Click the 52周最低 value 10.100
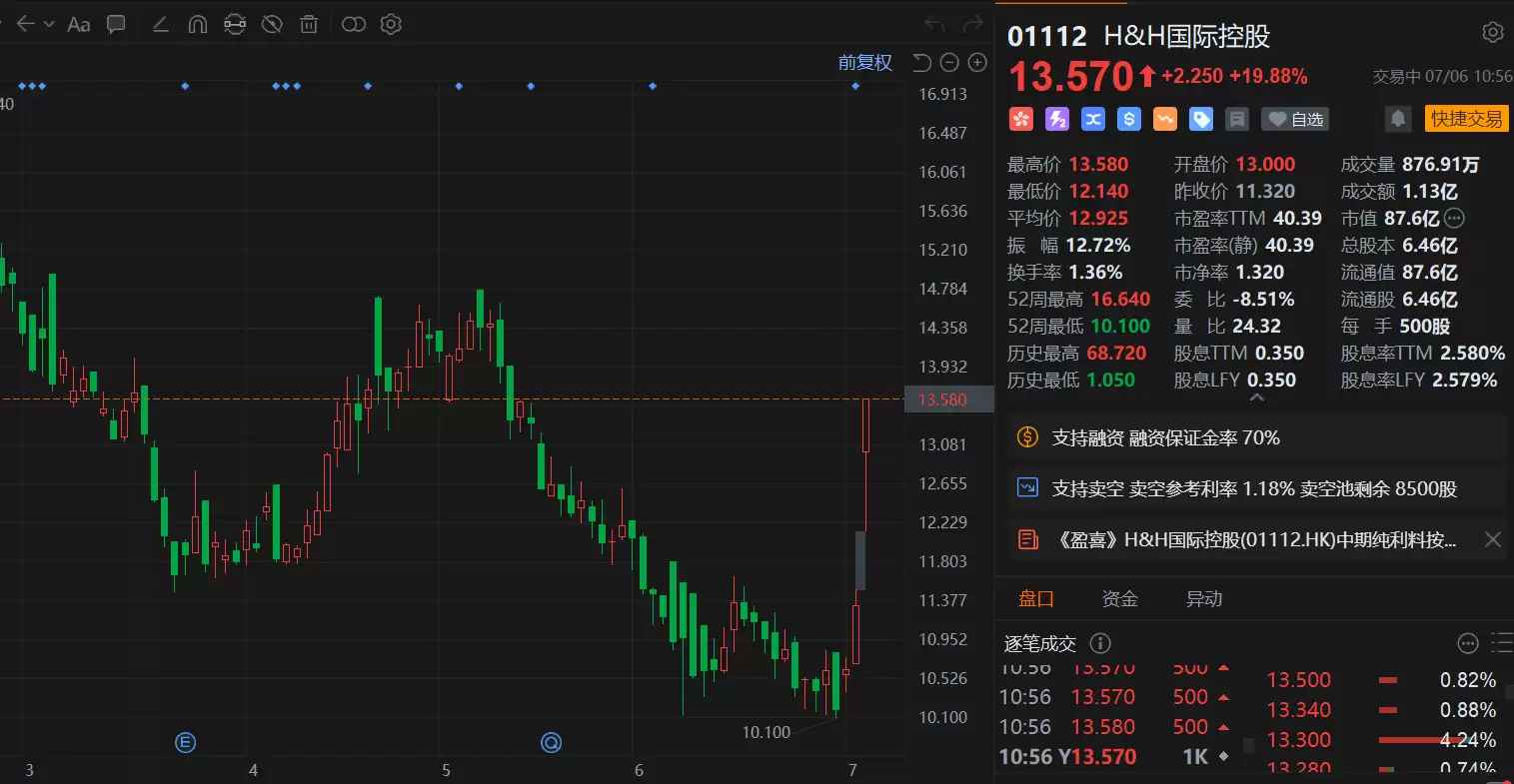Viewport: 1514px width, 784px height. tap(1120, 327)
